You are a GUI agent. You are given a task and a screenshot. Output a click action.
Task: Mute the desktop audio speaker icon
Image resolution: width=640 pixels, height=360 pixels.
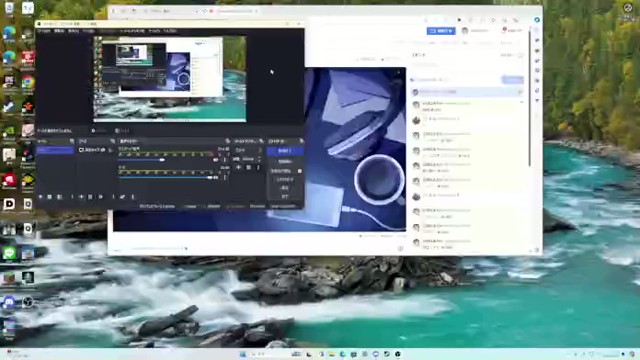216,160
